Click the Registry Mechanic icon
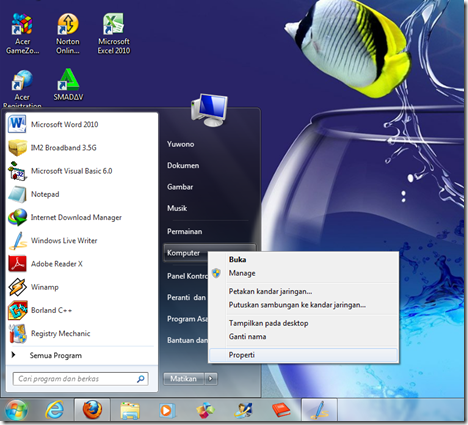The height and width of the screenshot is (425, 468). [17, 333]
